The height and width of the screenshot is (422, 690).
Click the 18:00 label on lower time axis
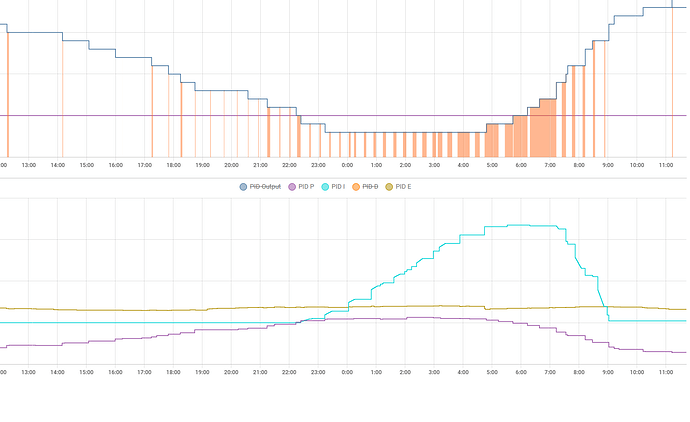coord(173,372)
